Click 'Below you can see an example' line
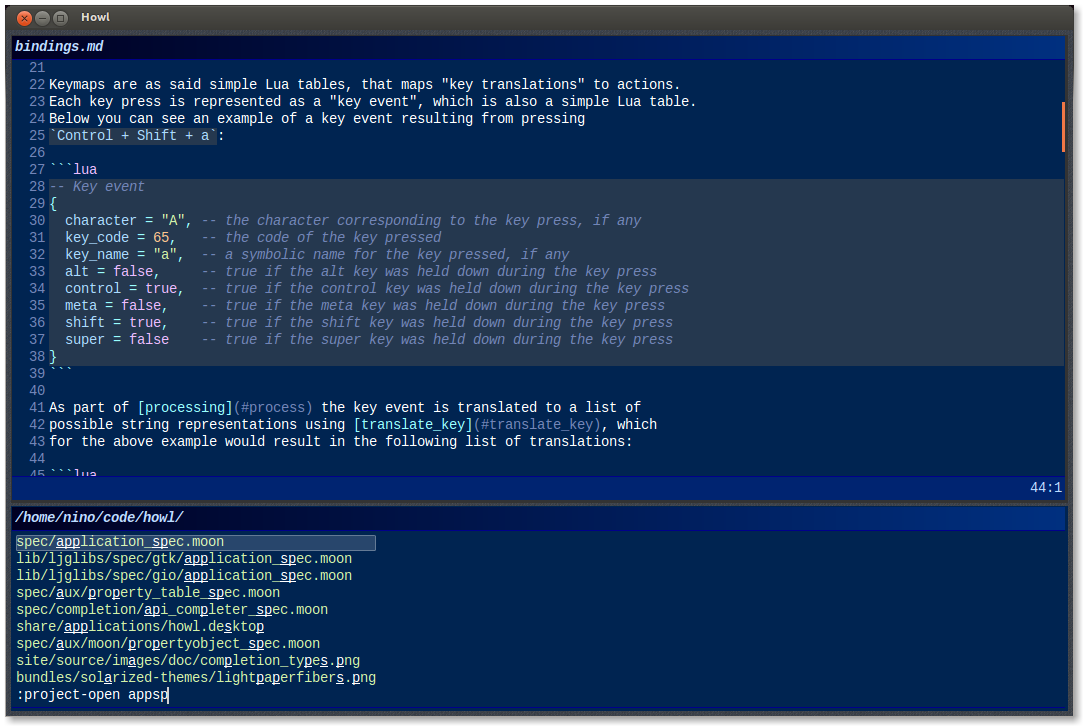The image size is (1083, 726). pyautogui.click(x=317, y=119)
